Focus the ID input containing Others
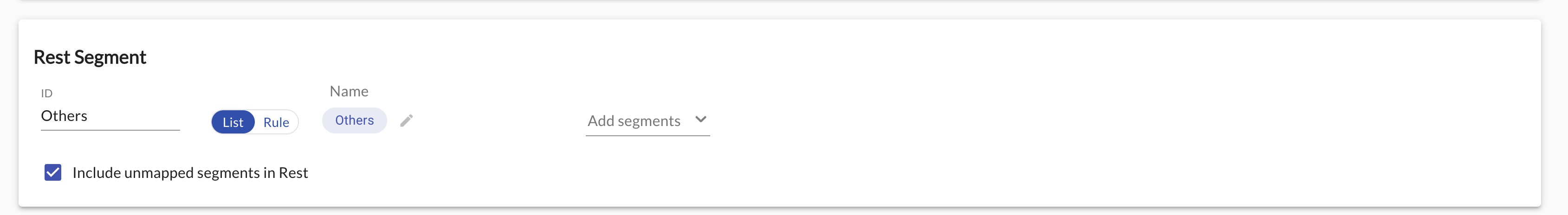The image size is (1568, 215). [110, 116]
